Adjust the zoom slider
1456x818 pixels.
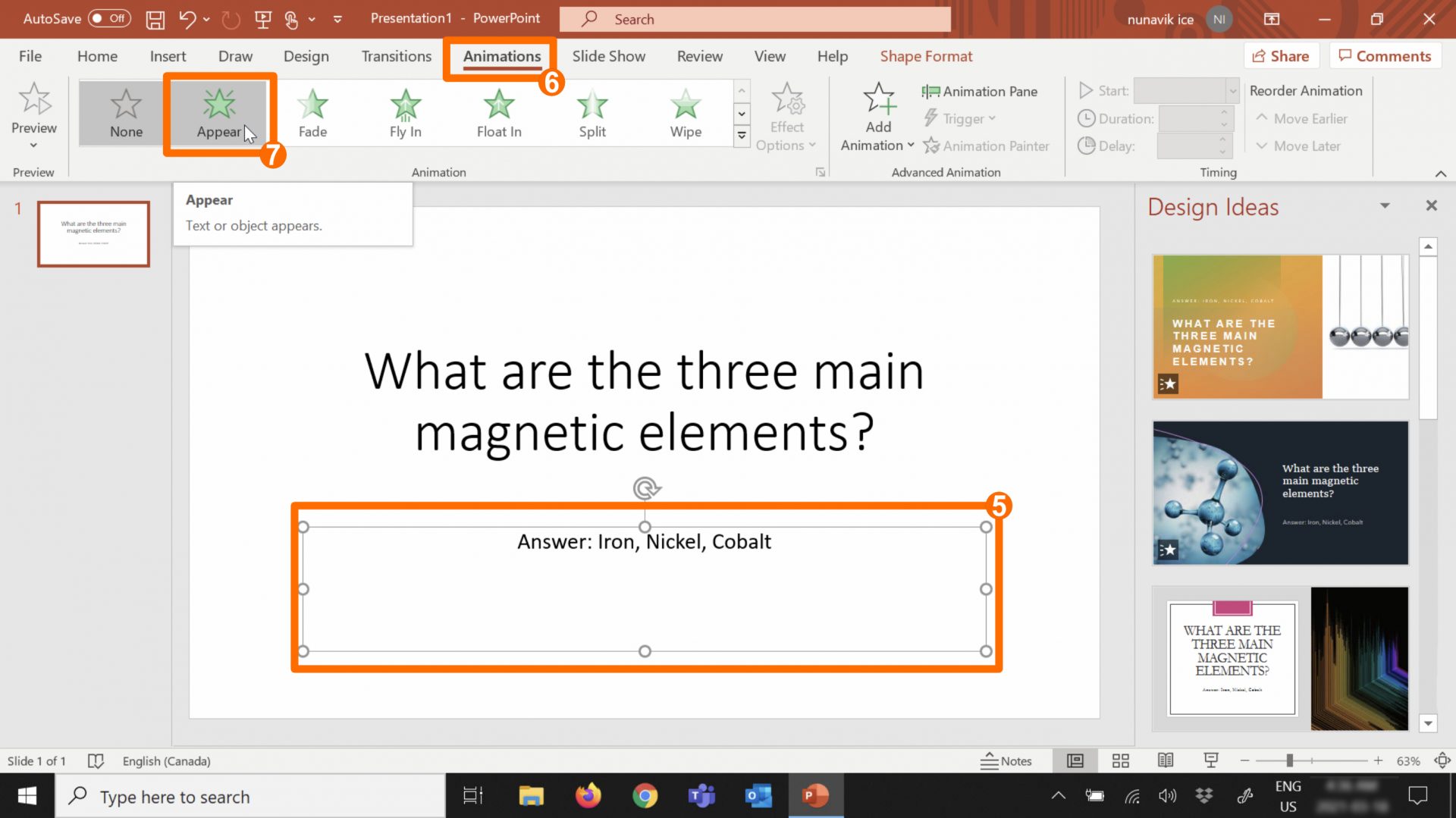(x=1291, y=760)
